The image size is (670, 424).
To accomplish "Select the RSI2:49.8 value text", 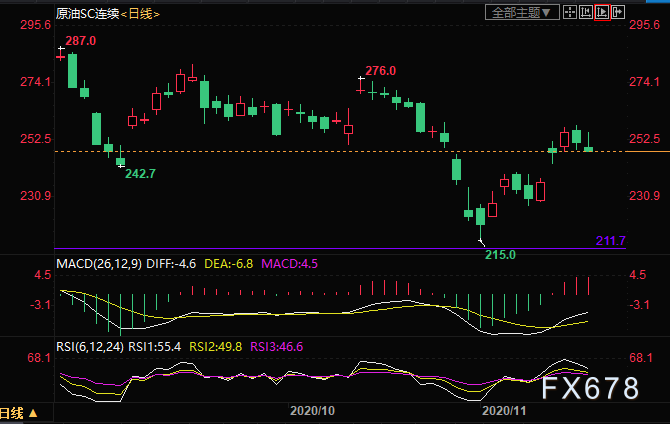I will [215, 346].
